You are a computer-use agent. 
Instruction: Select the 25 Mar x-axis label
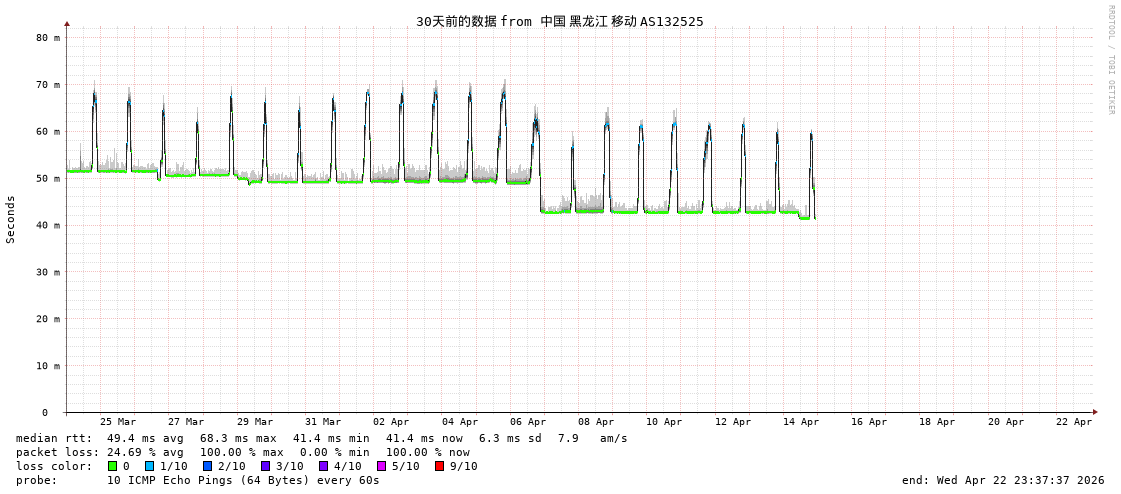click(118, 422)
